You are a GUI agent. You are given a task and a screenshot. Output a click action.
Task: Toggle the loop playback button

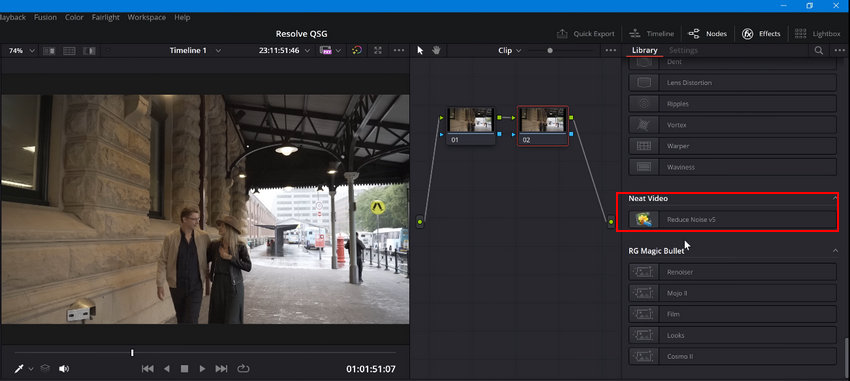243,369
